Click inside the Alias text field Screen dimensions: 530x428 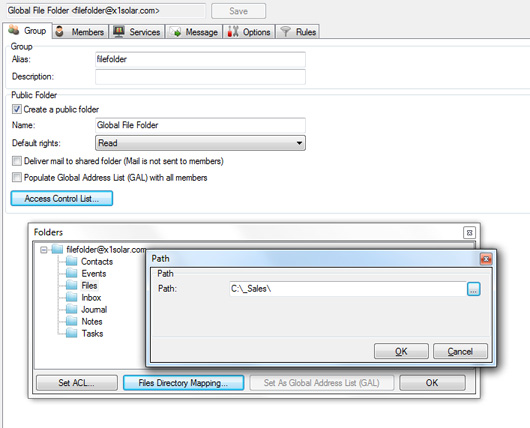200,59
